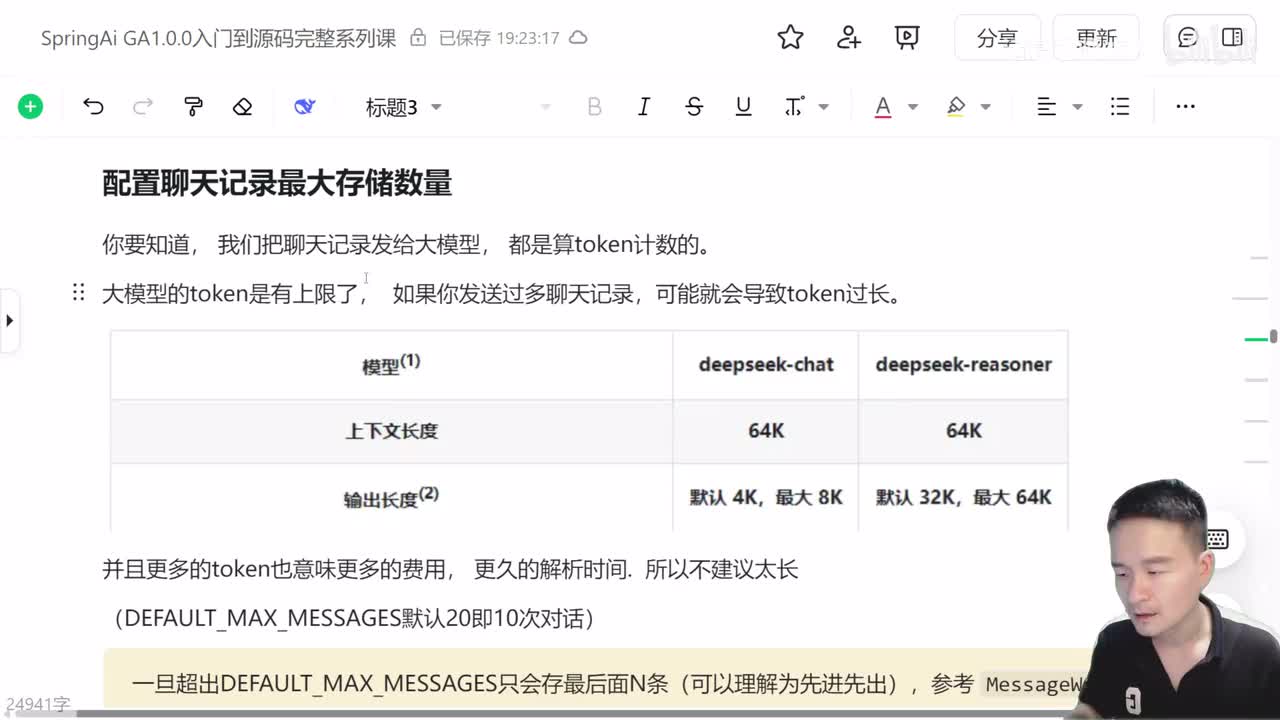This screenshot has height=720, width=1280.
Task: Toggle the right sidebar panel
Action: coord(1232,38)
